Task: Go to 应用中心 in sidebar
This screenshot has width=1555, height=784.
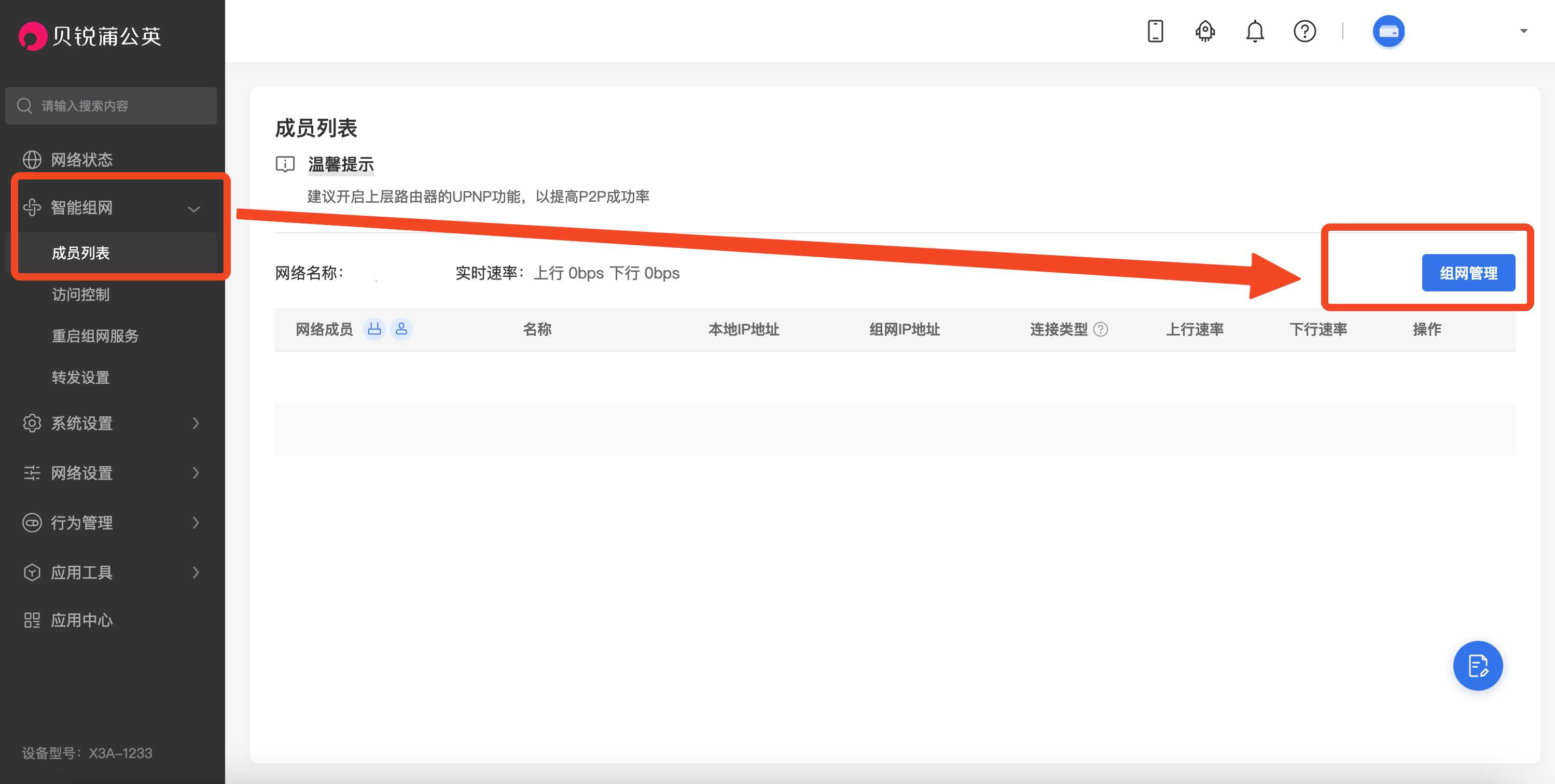Action: (81, 620)
